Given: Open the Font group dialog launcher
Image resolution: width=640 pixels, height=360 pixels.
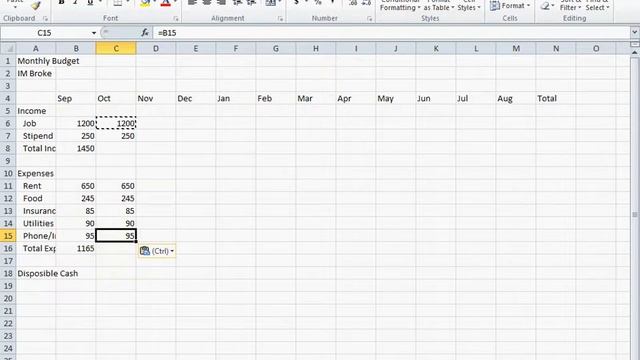Looking at the screenshot, I should tap(176, 19).
